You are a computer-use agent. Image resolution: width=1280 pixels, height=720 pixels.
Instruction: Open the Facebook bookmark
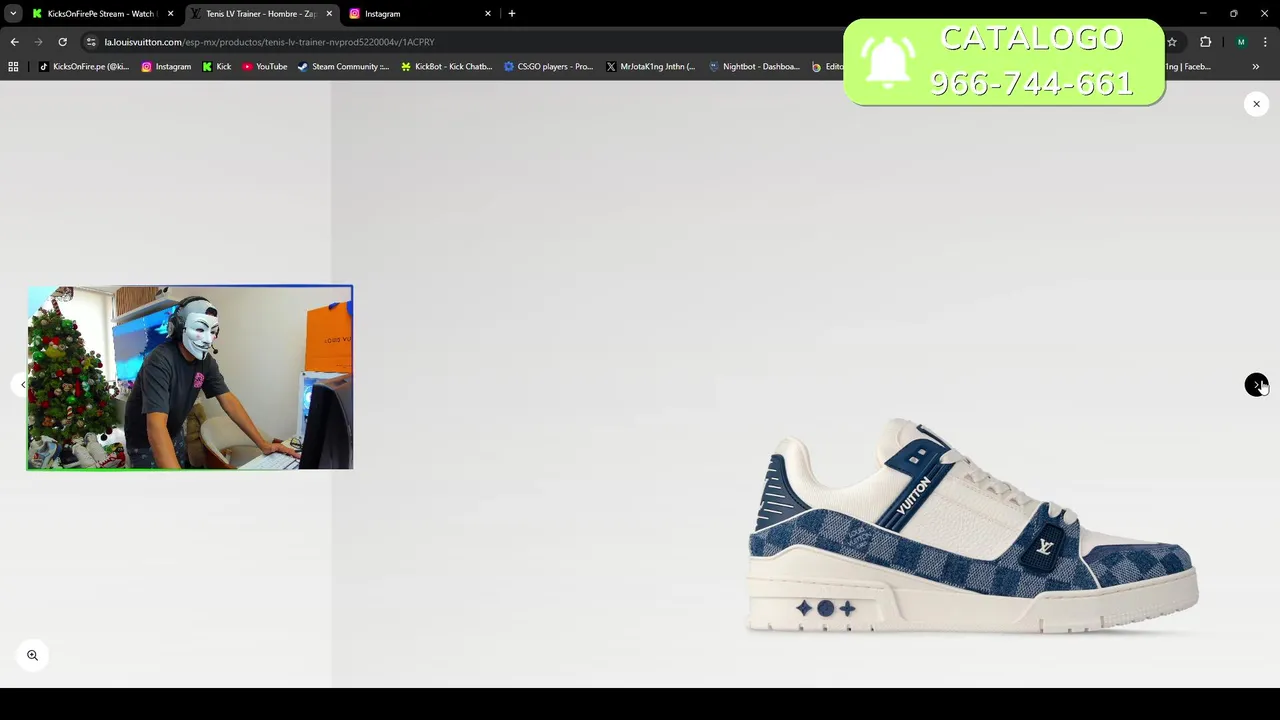click(1190, 67)
